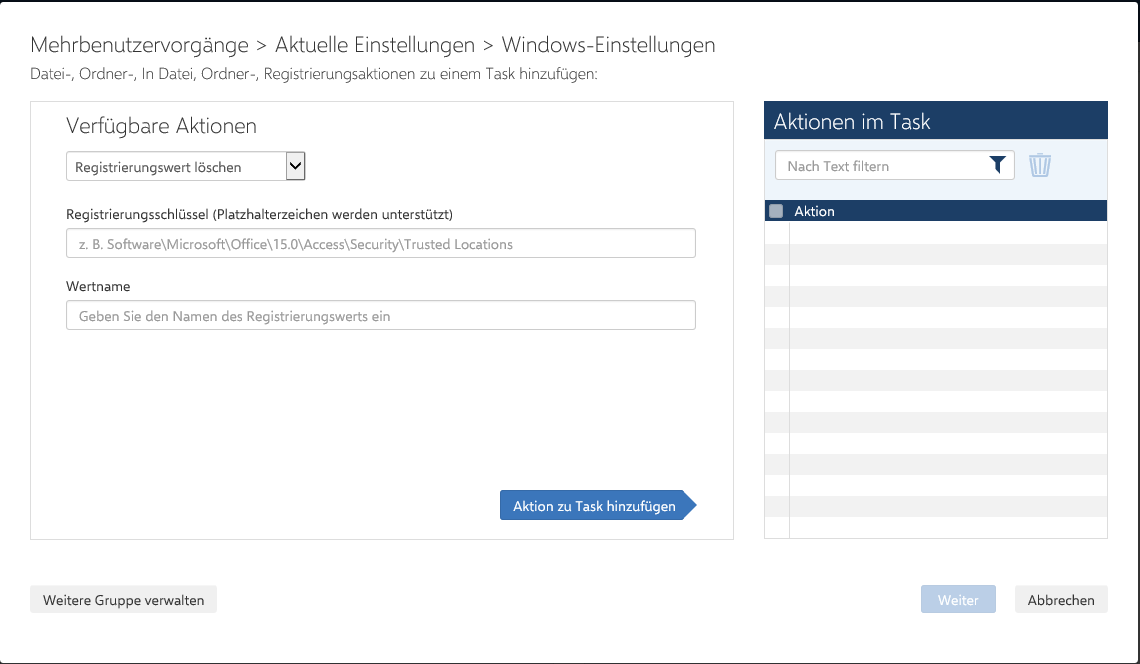Open the Registrierungswert löschen action combo box
Screen dimensions: 1140x664
coord(175,167)
